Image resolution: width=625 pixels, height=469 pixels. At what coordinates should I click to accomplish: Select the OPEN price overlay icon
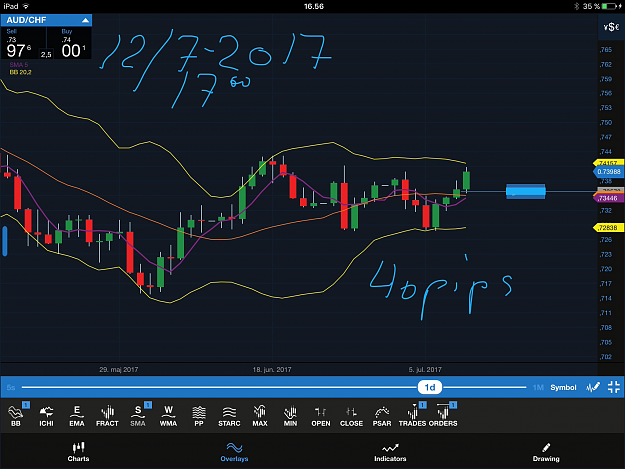(x=321, y=415)
